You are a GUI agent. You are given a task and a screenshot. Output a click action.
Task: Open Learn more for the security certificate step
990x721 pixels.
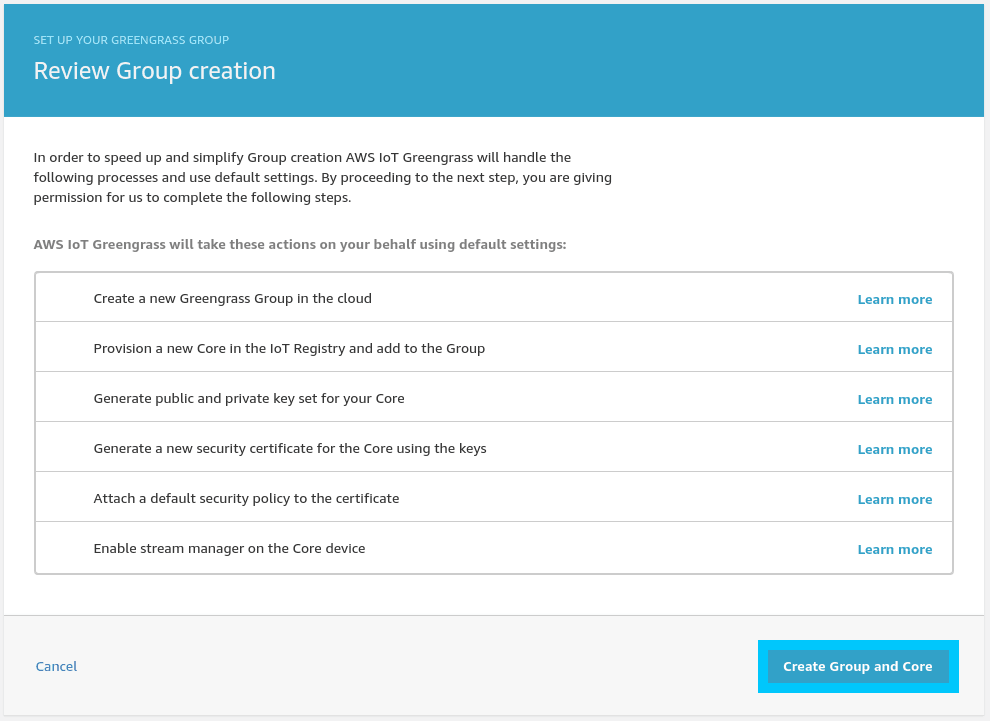tap(894, 449)
